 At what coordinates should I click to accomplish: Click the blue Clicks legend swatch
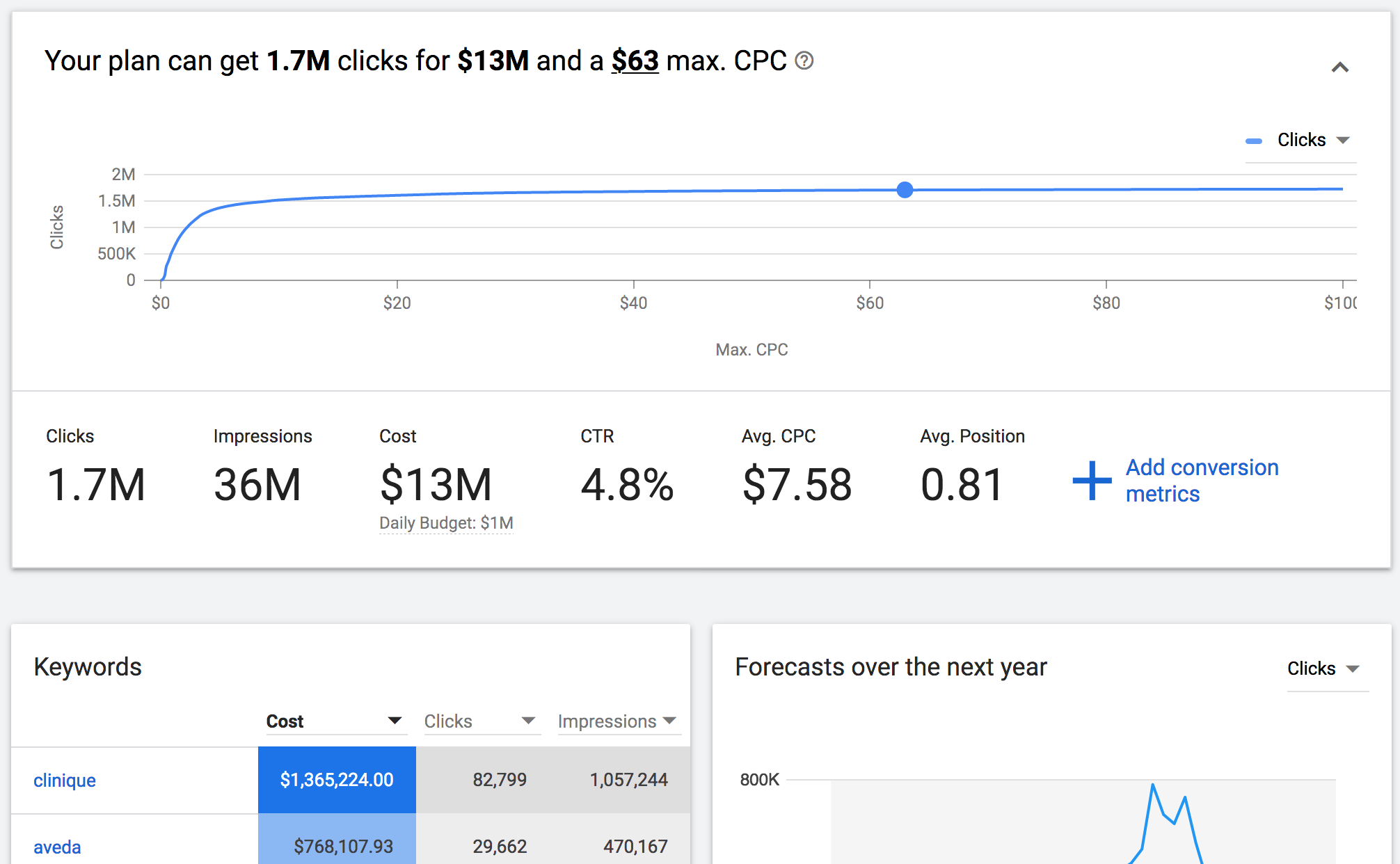point(1254,141)
